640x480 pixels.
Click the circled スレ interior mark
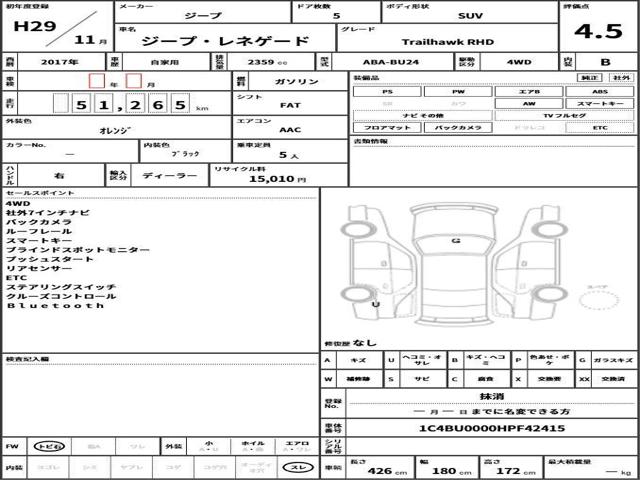[298, 467]
